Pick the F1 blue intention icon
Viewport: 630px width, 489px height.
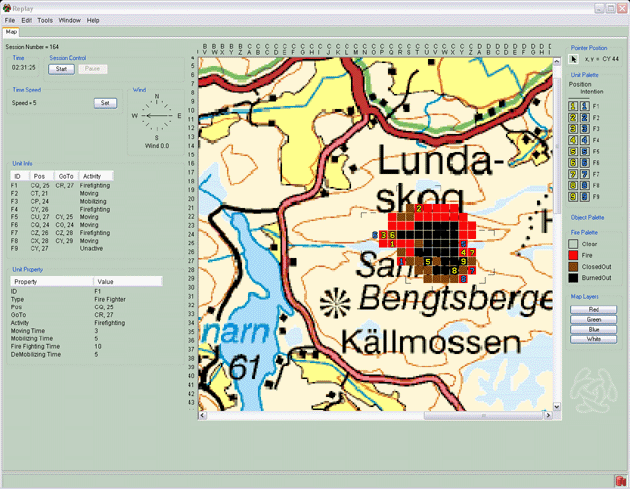(x=584, y=106)
